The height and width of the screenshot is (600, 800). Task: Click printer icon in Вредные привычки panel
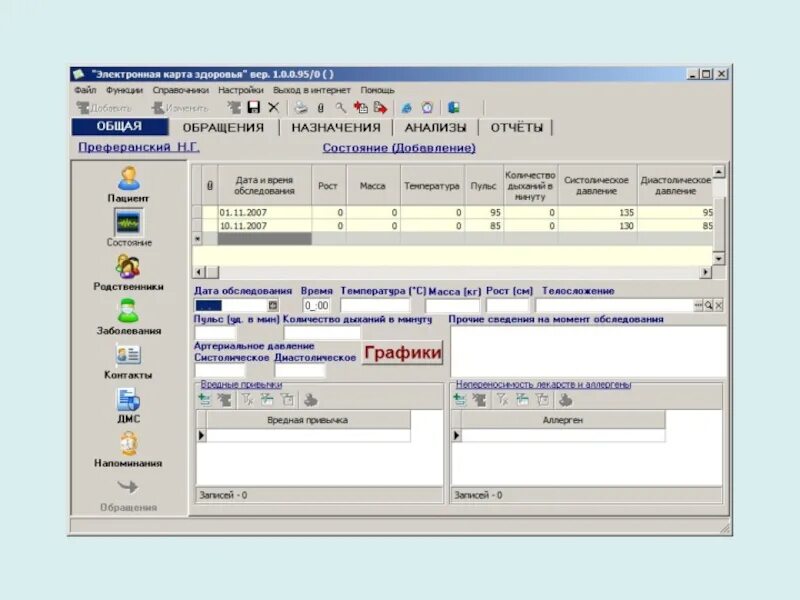311,400
